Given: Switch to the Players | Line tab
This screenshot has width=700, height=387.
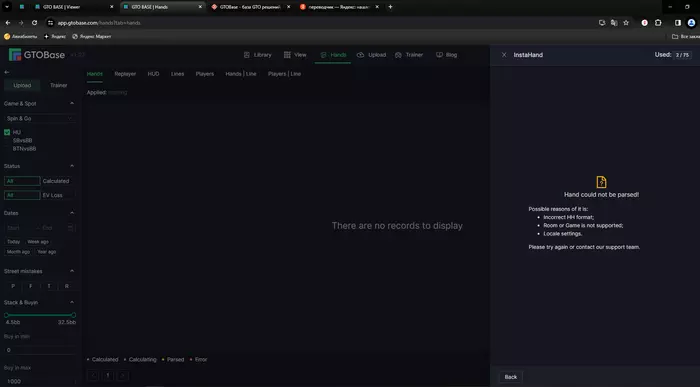Looking at the screenshot, I should click(284, 74).
